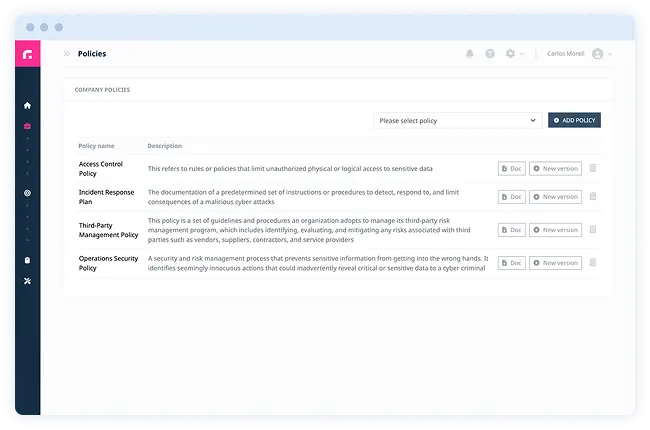
Task: Expand the settings gear dropdown
Action: tap(514, 54)
